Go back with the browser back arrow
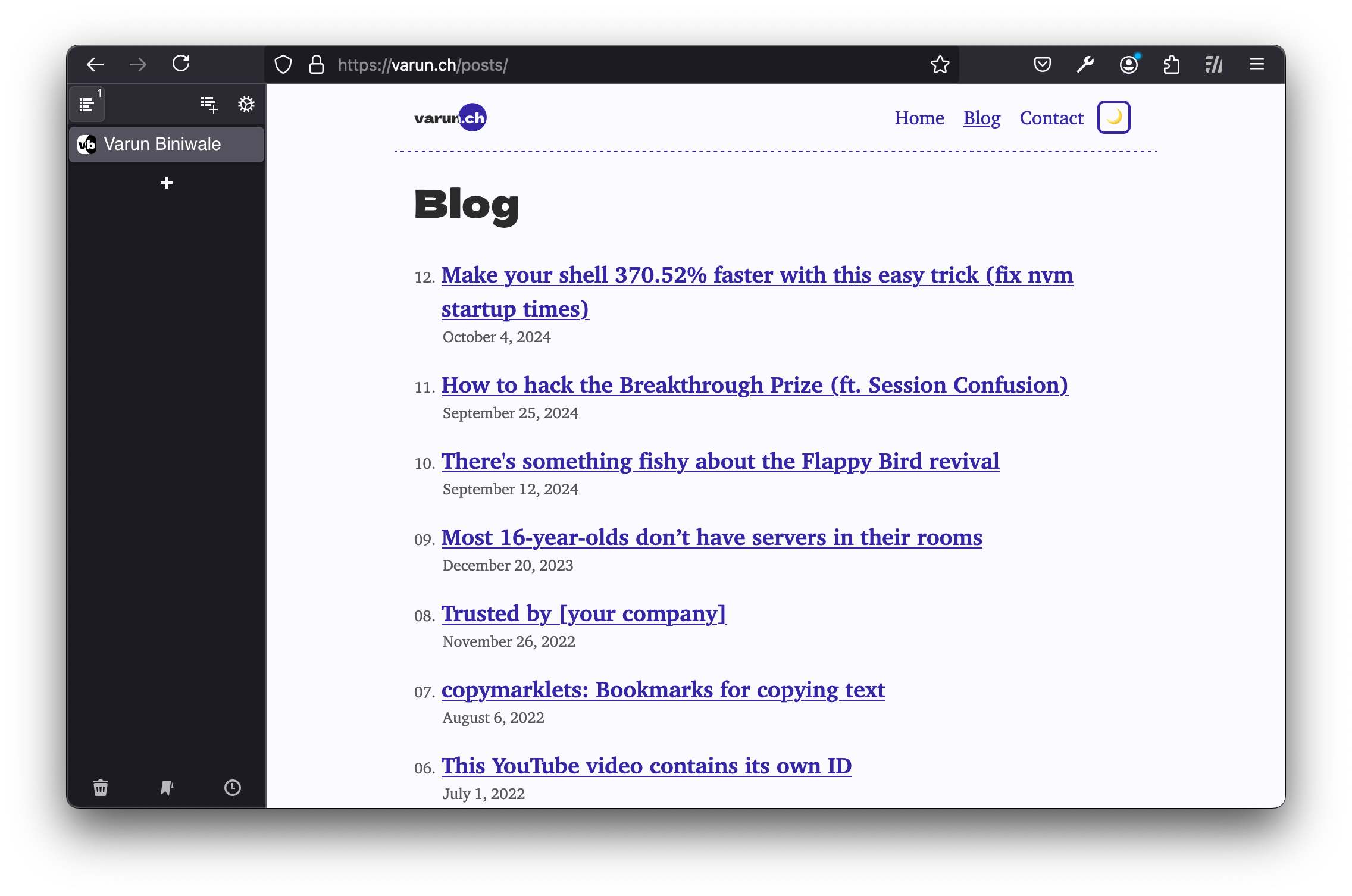This screenshot has width=1352, height=896. click(x=95, y=64)
